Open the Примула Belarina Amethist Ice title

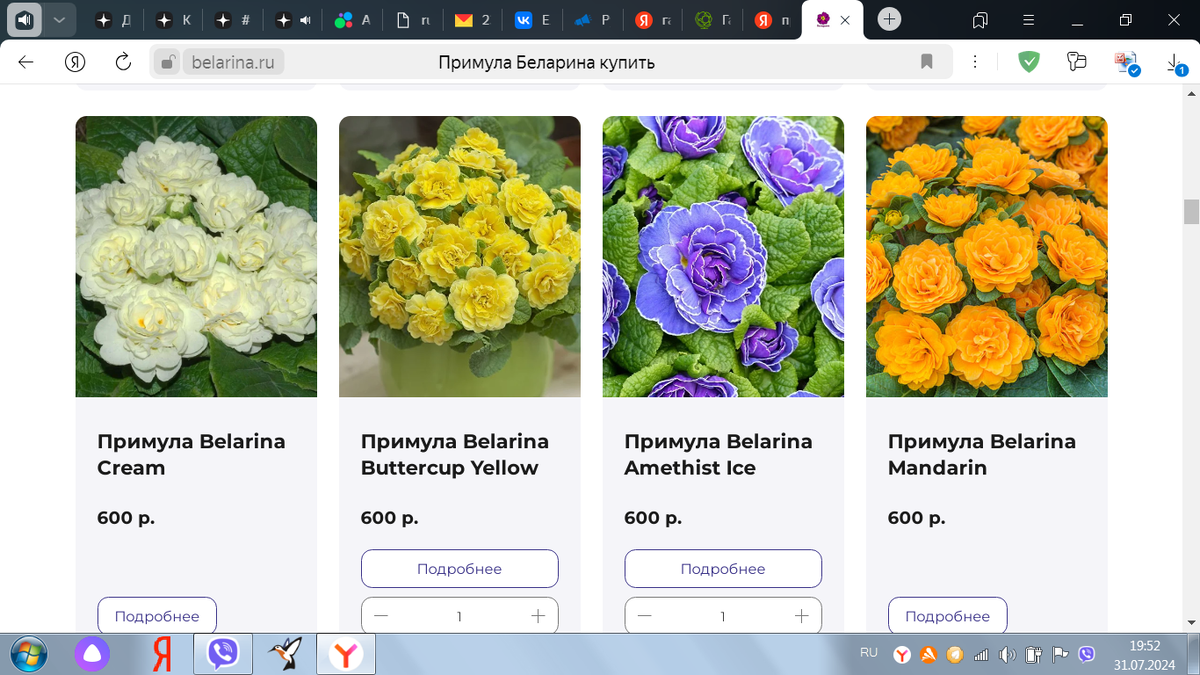tap(718, 454)
